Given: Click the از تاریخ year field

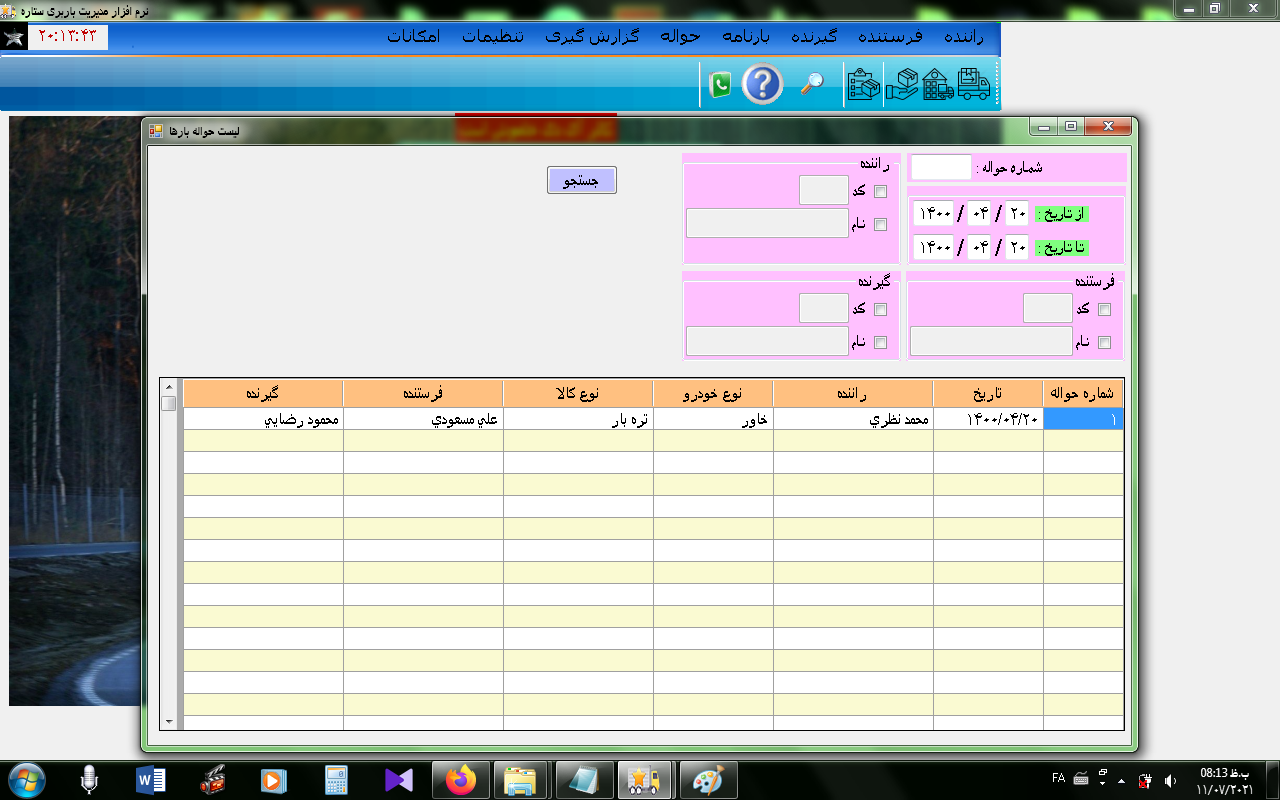Looking at the screenshot, I should 935,214.
